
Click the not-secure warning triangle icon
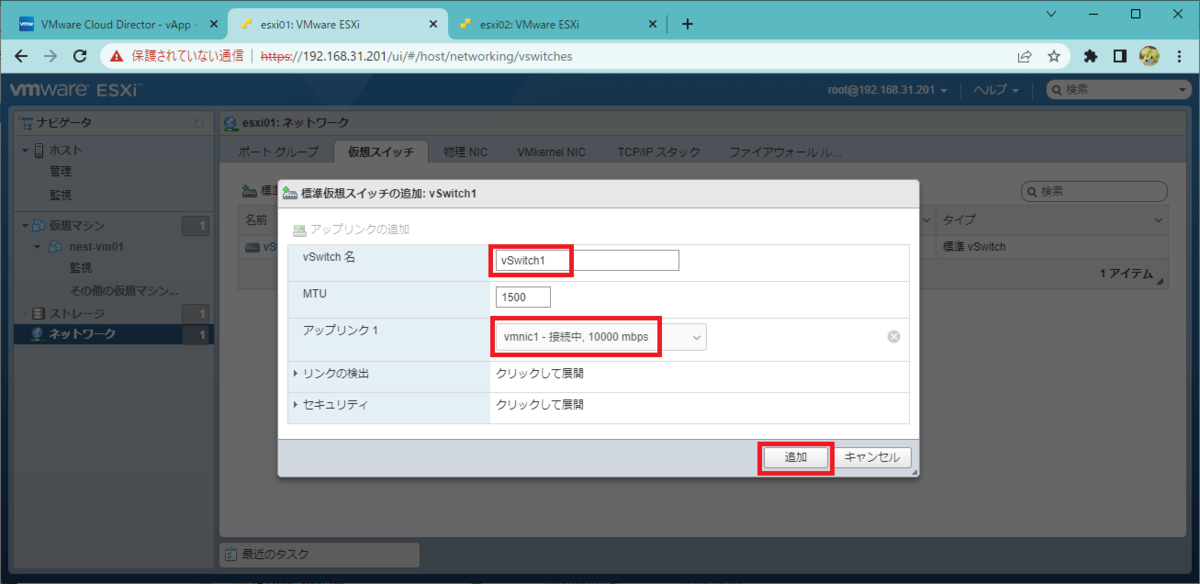tap(117, 56)
